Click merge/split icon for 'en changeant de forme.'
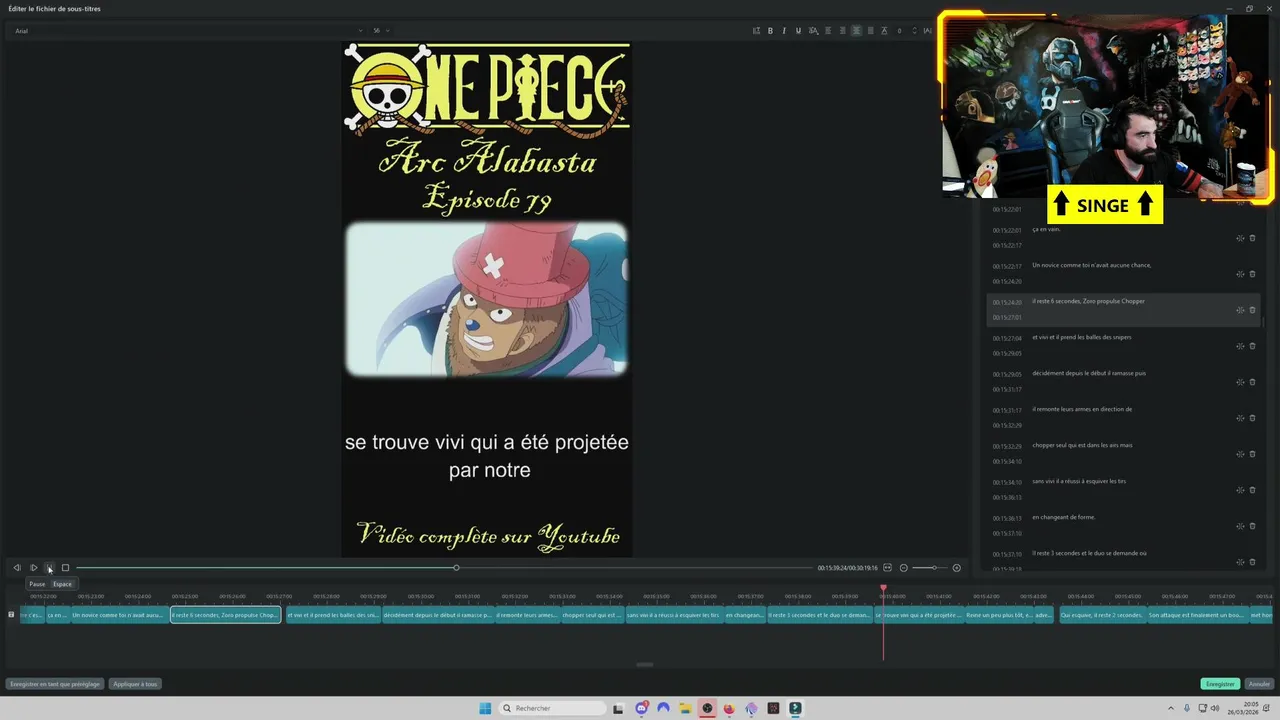The width and height of the screenshot is (1280, 720). pyautogui.click(x=1240, y=526)
